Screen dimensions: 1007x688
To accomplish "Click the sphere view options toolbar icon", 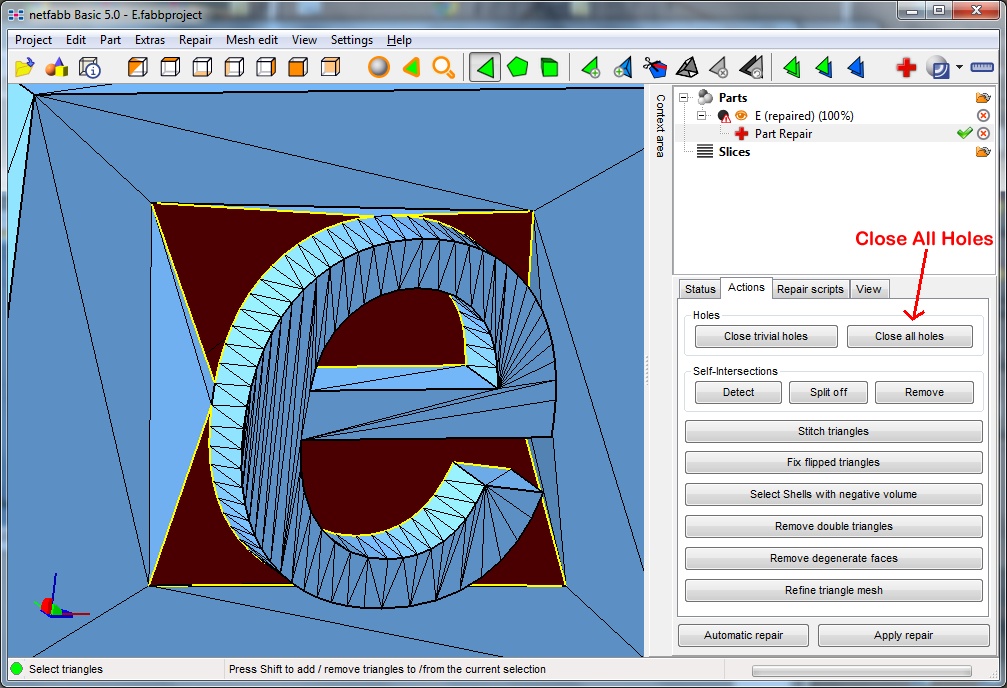I will [x=938, y=67].
